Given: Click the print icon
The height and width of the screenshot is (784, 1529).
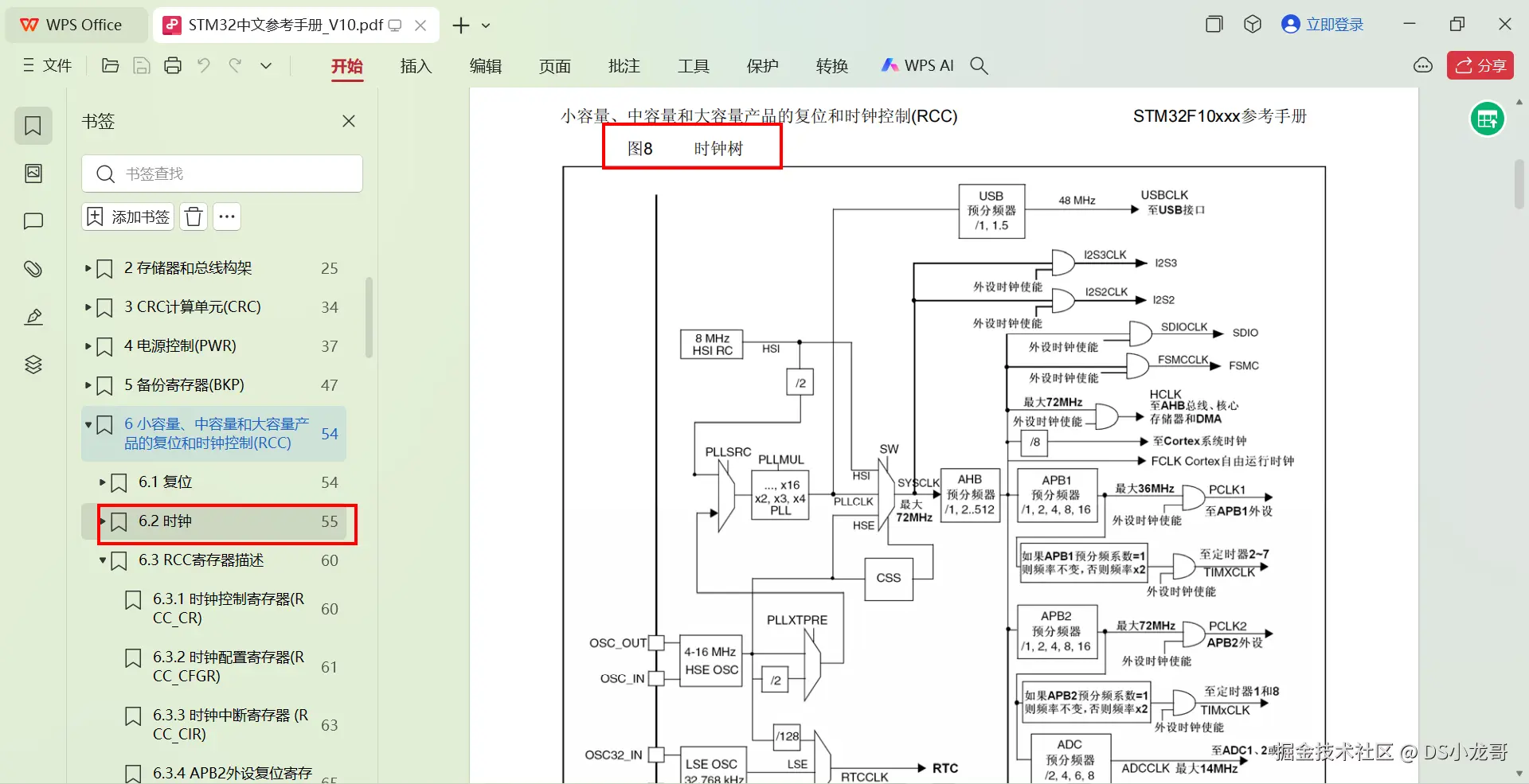Looking at the screenshot, I should (173, 65).
